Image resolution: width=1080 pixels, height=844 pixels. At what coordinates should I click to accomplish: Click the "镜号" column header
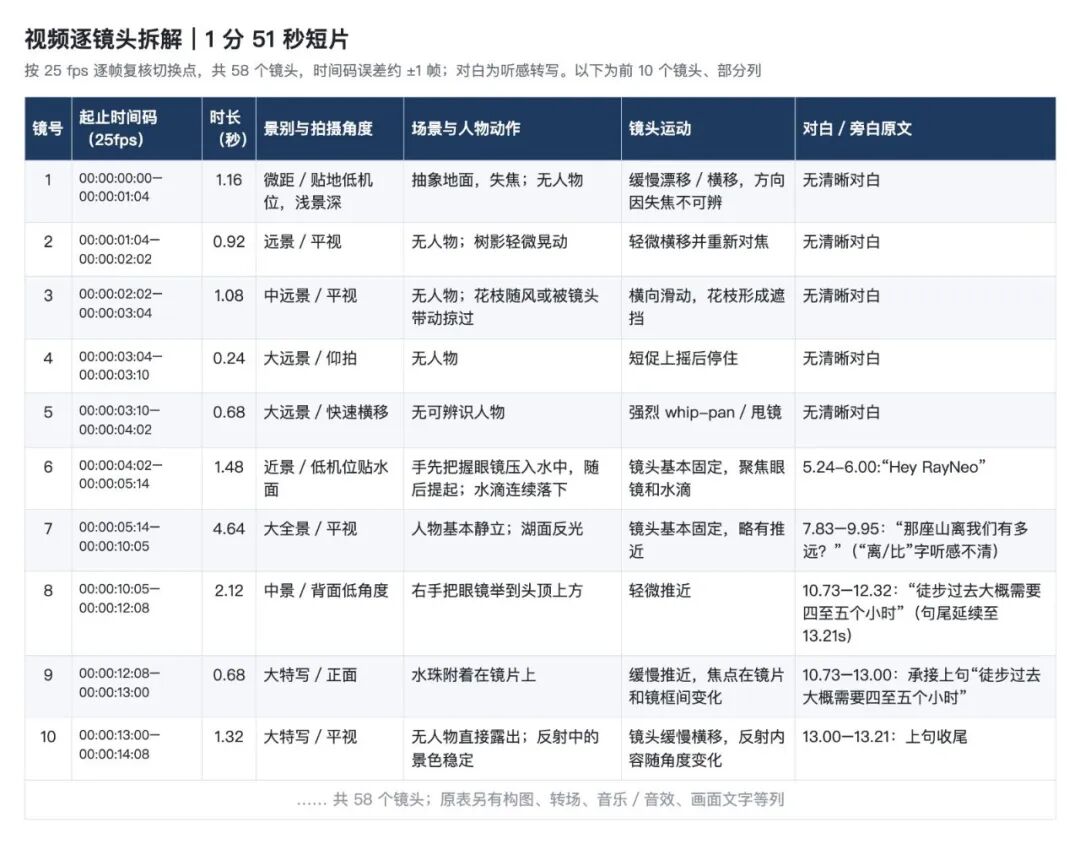click(x=48, y=129)
